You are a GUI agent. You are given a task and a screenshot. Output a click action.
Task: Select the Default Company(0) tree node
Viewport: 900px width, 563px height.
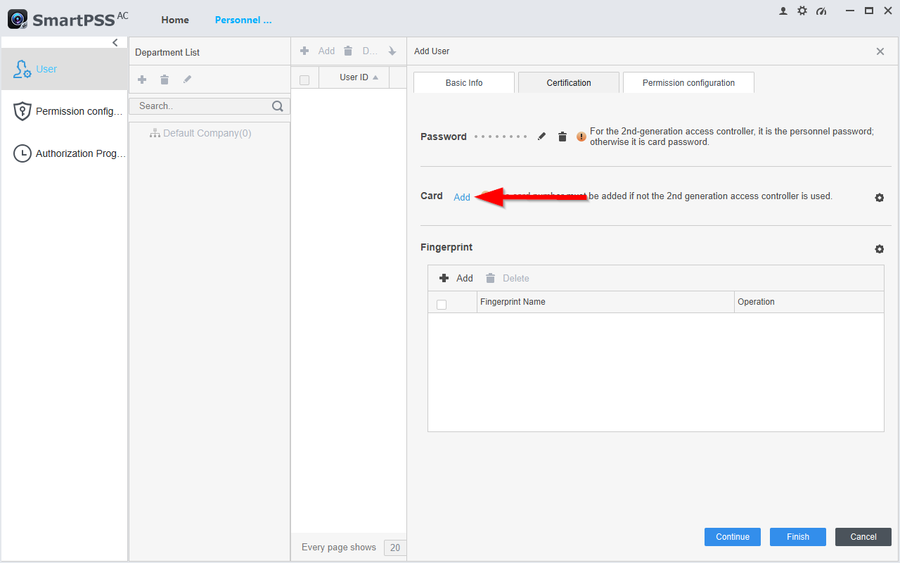pyautogui.click(x=206, y=133)
